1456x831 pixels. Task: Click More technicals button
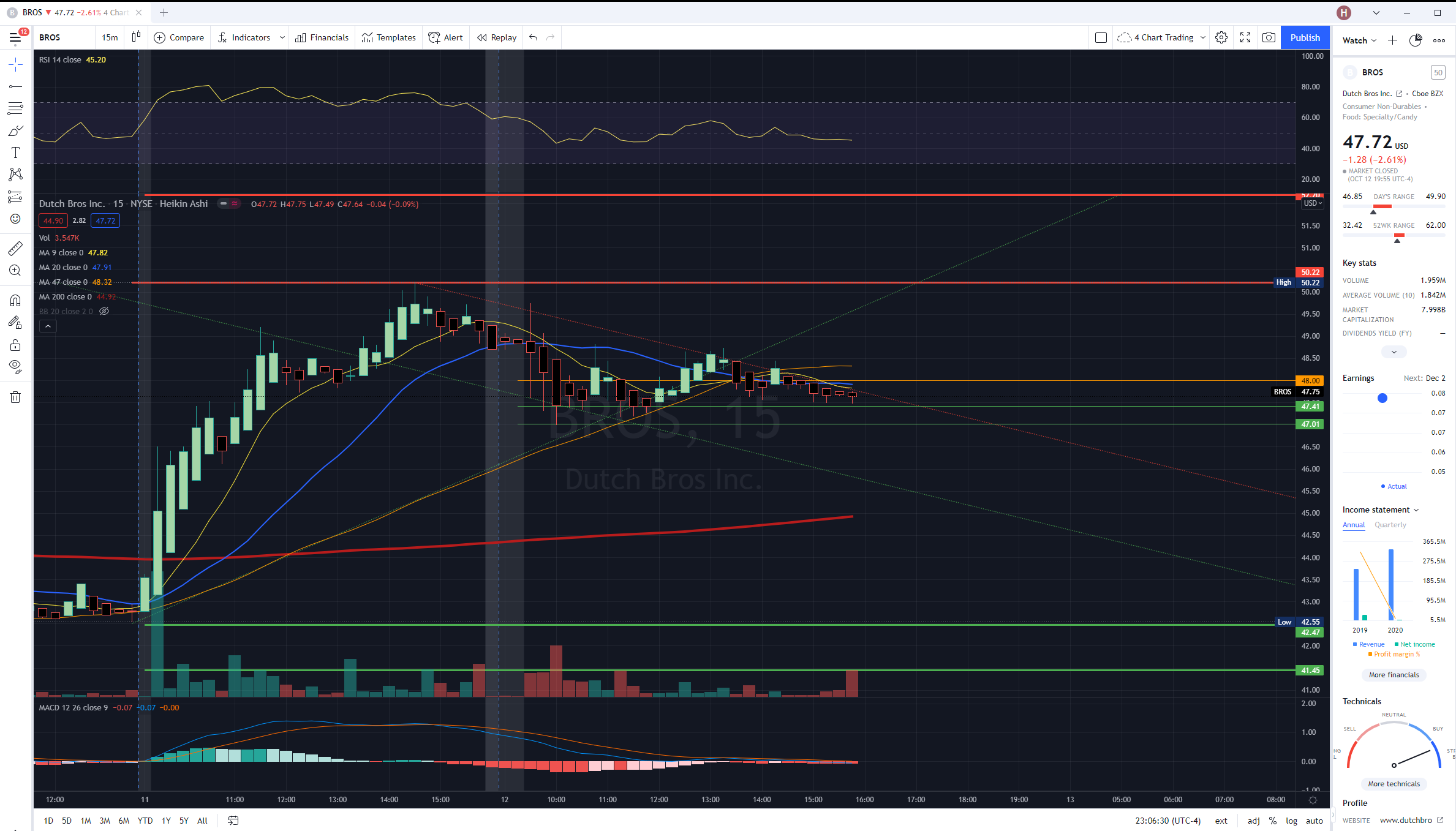pyautogui.click(x=1394, y=784)
